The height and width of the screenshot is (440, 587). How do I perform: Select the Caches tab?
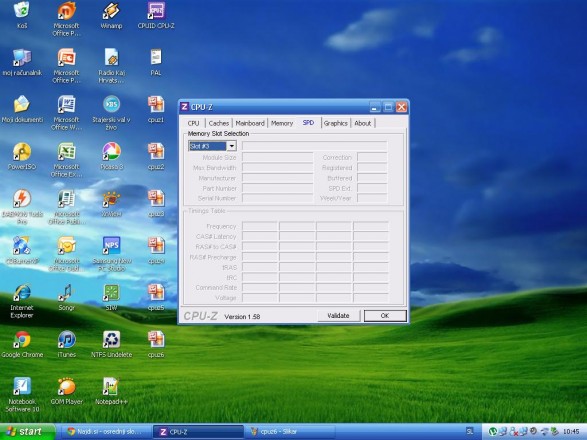pos(219,123)
